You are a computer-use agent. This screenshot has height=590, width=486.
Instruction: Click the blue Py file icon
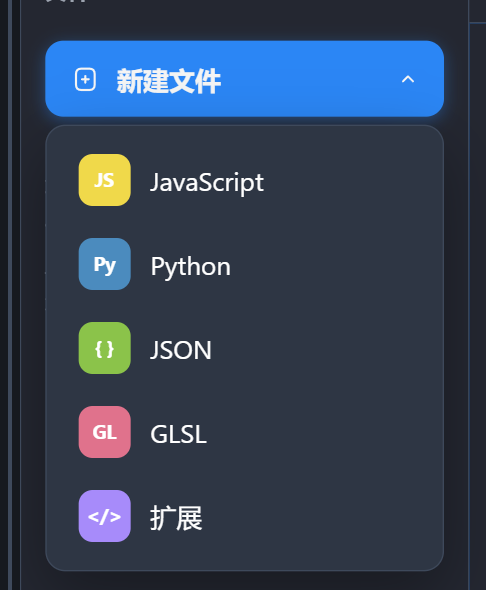105,264
